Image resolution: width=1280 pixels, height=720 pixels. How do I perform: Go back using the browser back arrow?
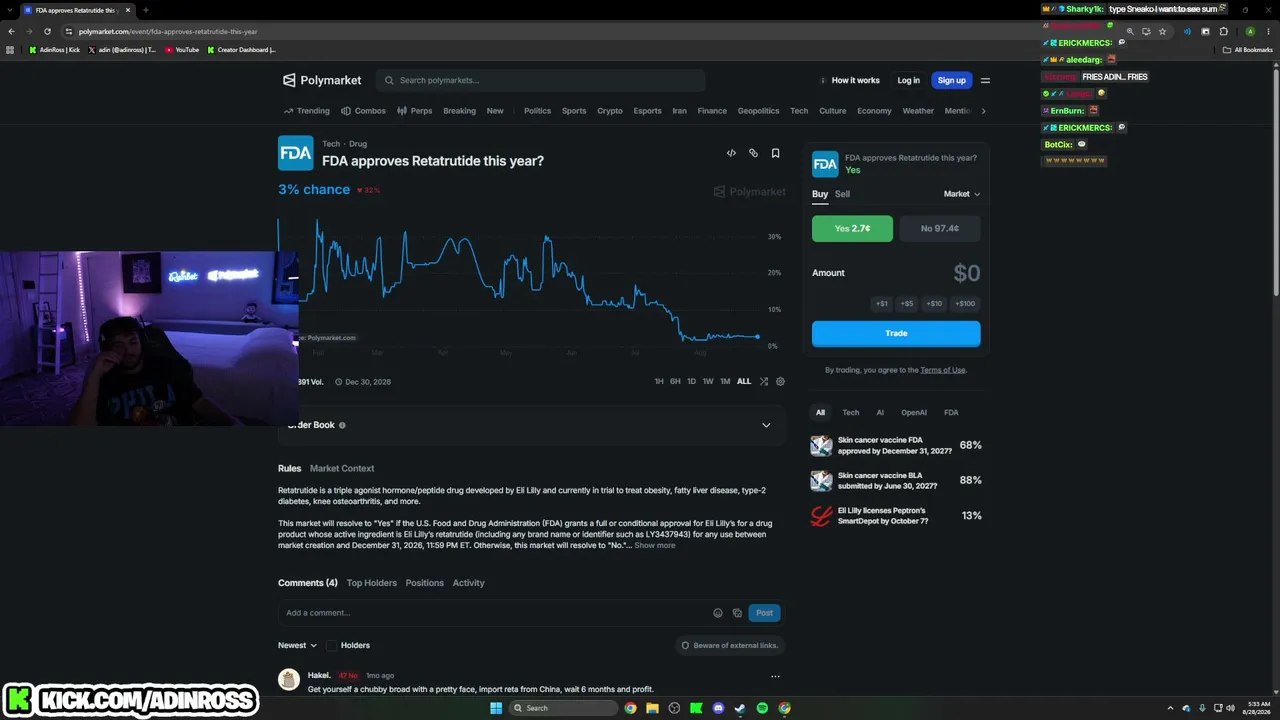[11, 31]
